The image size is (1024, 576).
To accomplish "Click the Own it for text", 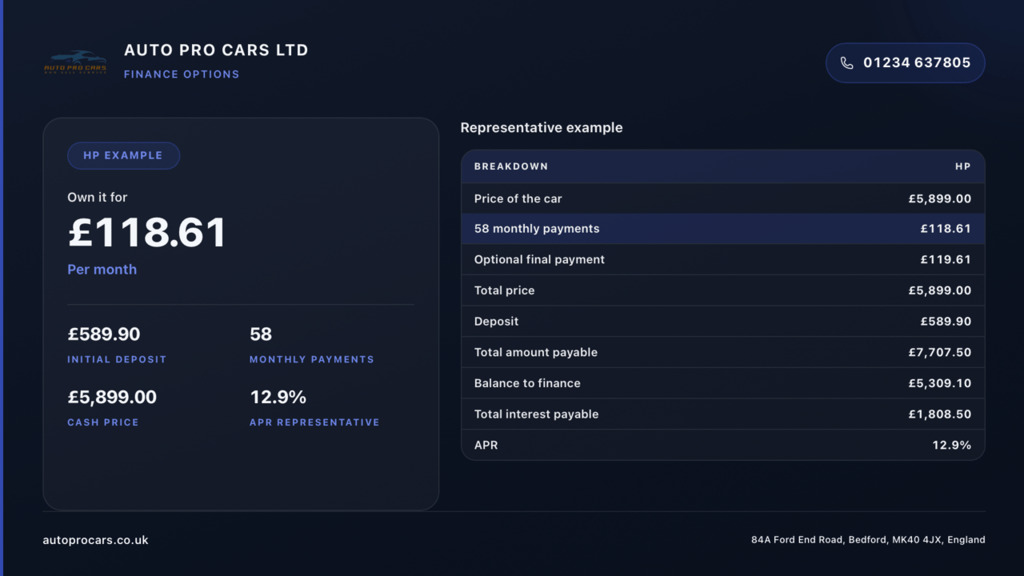I will [97, 197].
